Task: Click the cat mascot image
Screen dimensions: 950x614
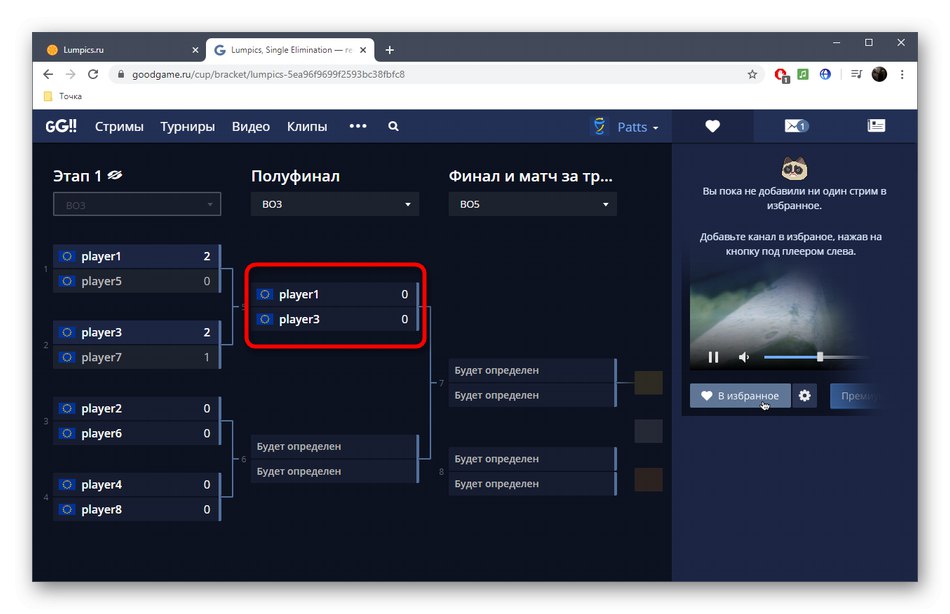Action: coord(794,168)
